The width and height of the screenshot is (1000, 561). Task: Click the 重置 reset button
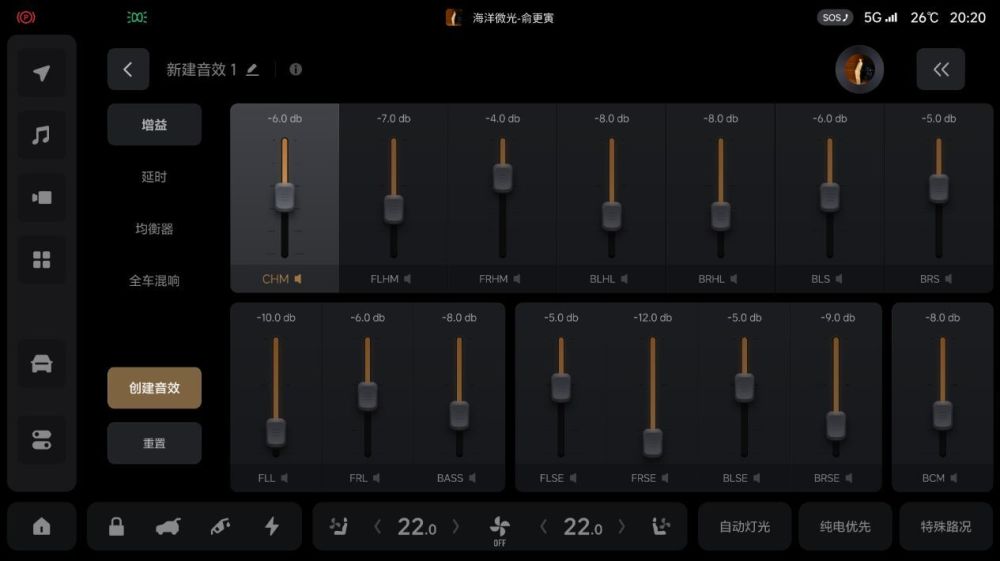(x=154, y=443)
